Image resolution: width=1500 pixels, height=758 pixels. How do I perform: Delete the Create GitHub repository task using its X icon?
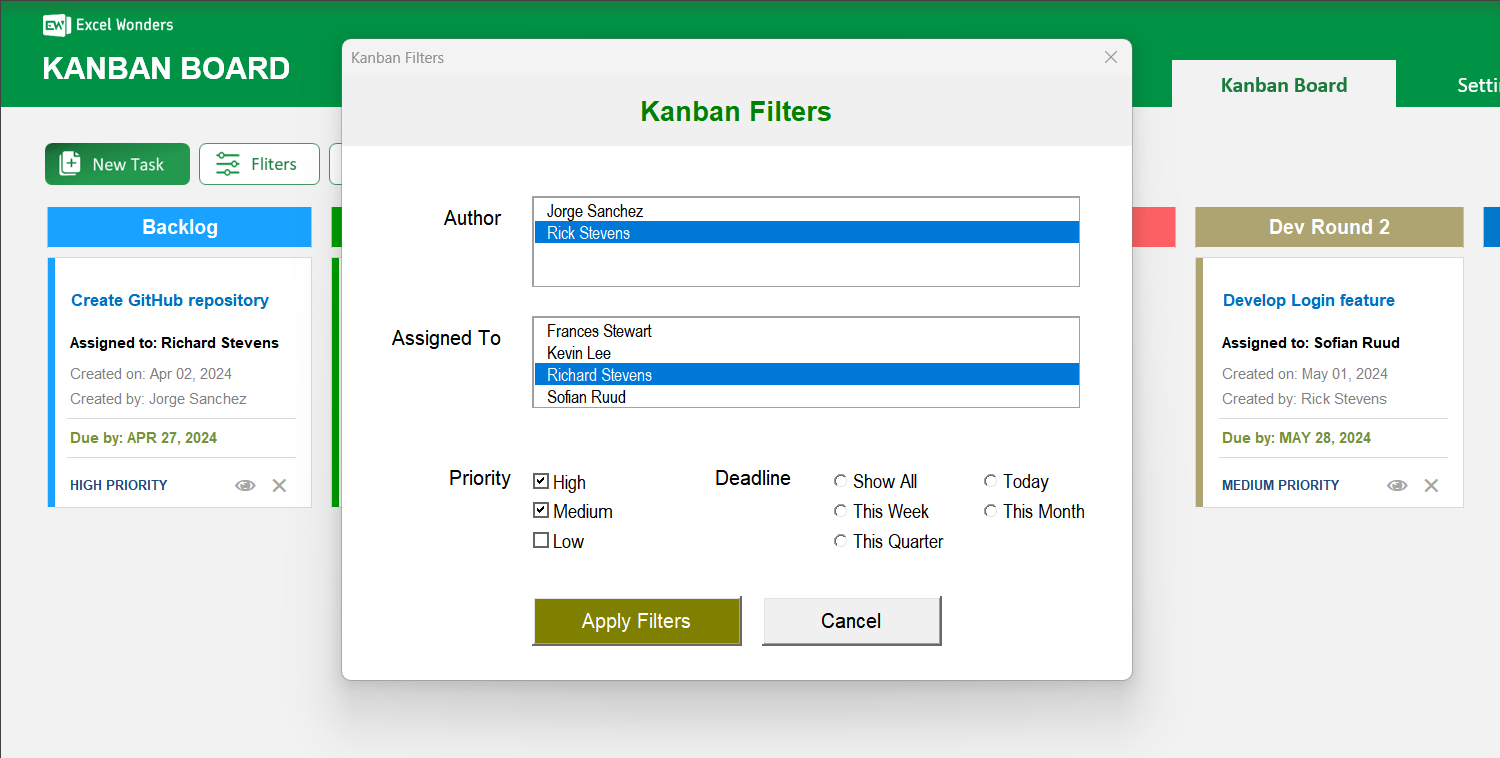pos(279,485)
